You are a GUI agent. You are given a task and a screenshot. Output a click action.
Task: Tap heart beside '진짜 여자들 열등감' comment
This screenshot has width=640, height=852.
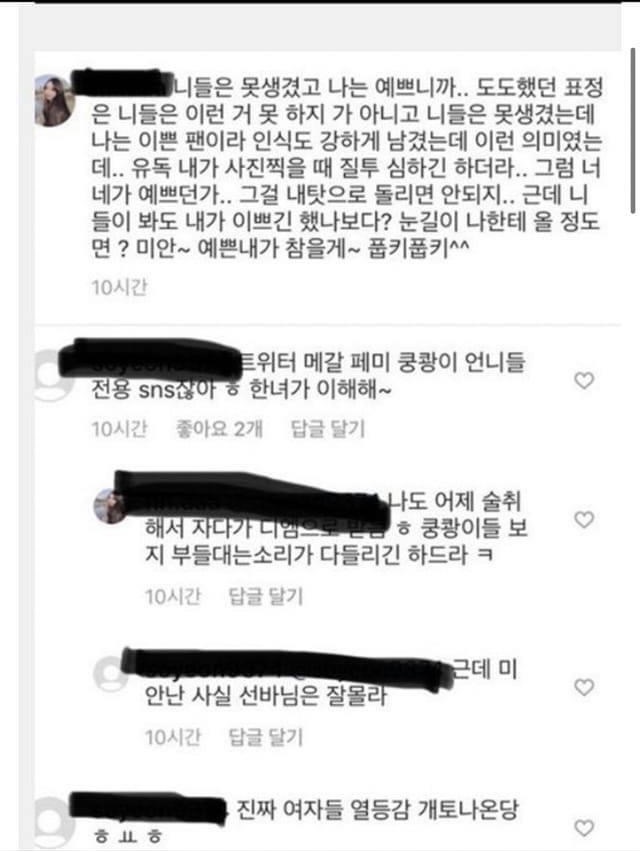[x=584, y=828]
